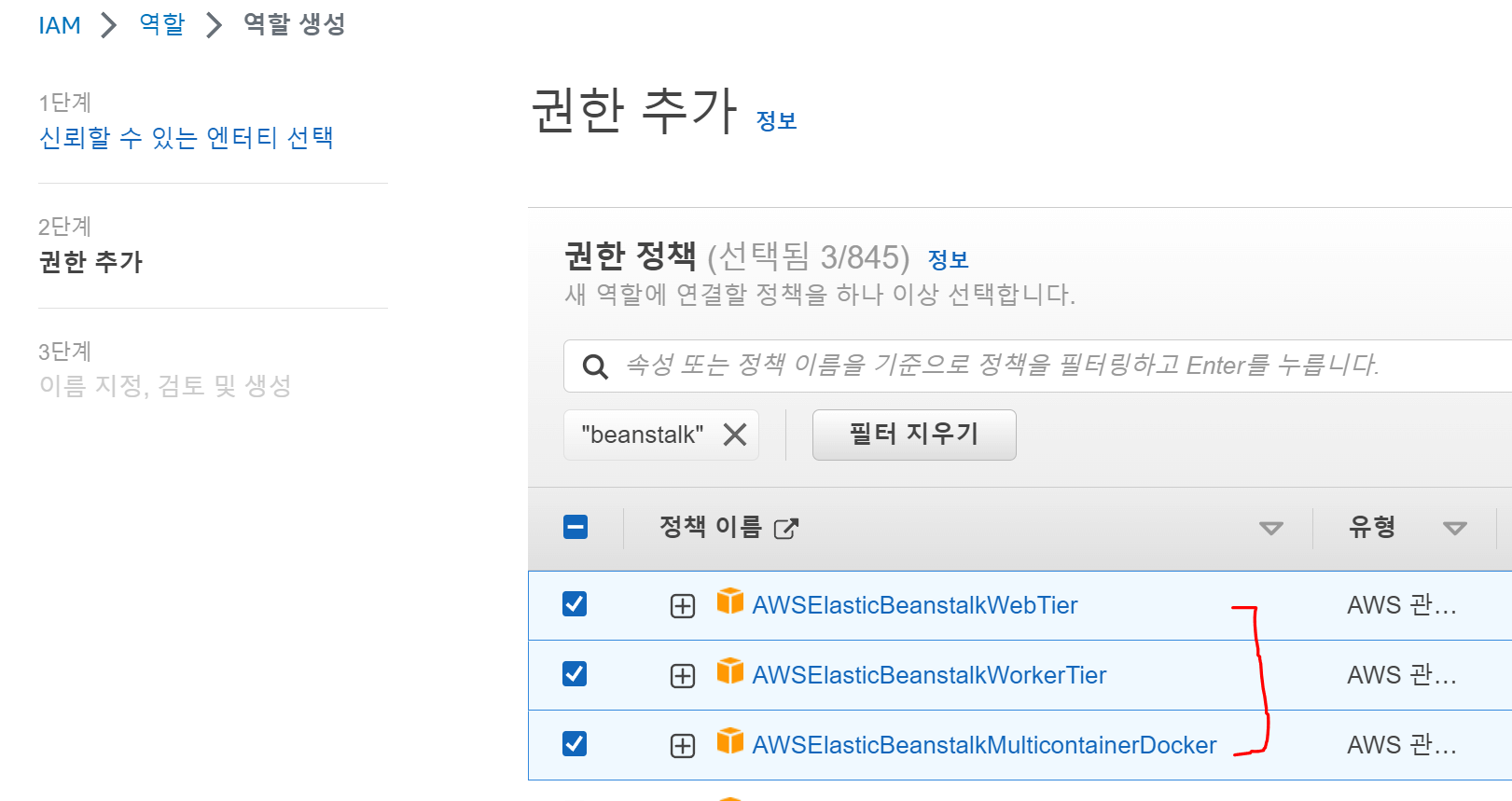Click the orange cube icon for AWSElasticBeanstalkMulticontainerDocker
The height and width of the screenshot is (801, 1512).
(730, 740)
